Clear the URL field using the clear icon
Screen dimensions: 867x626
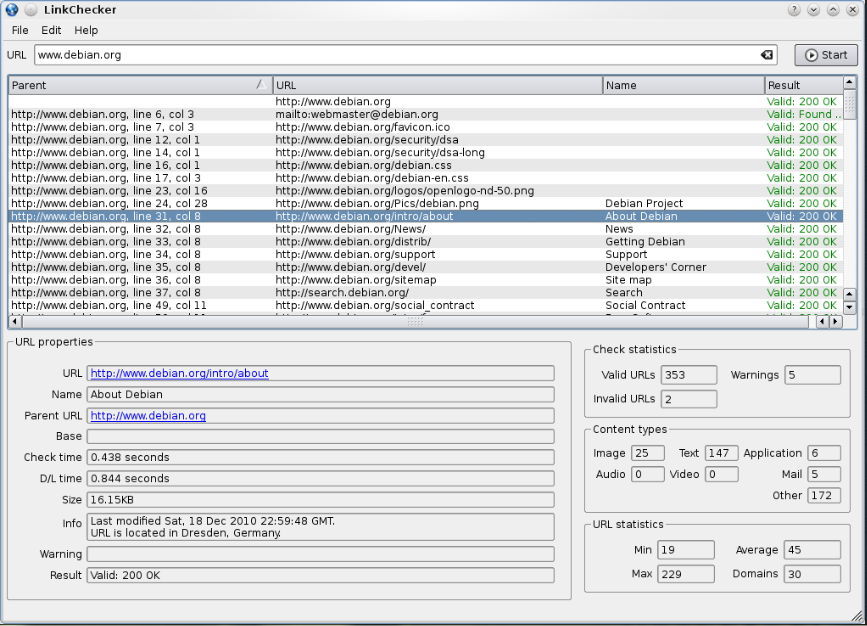coord(766,55)
